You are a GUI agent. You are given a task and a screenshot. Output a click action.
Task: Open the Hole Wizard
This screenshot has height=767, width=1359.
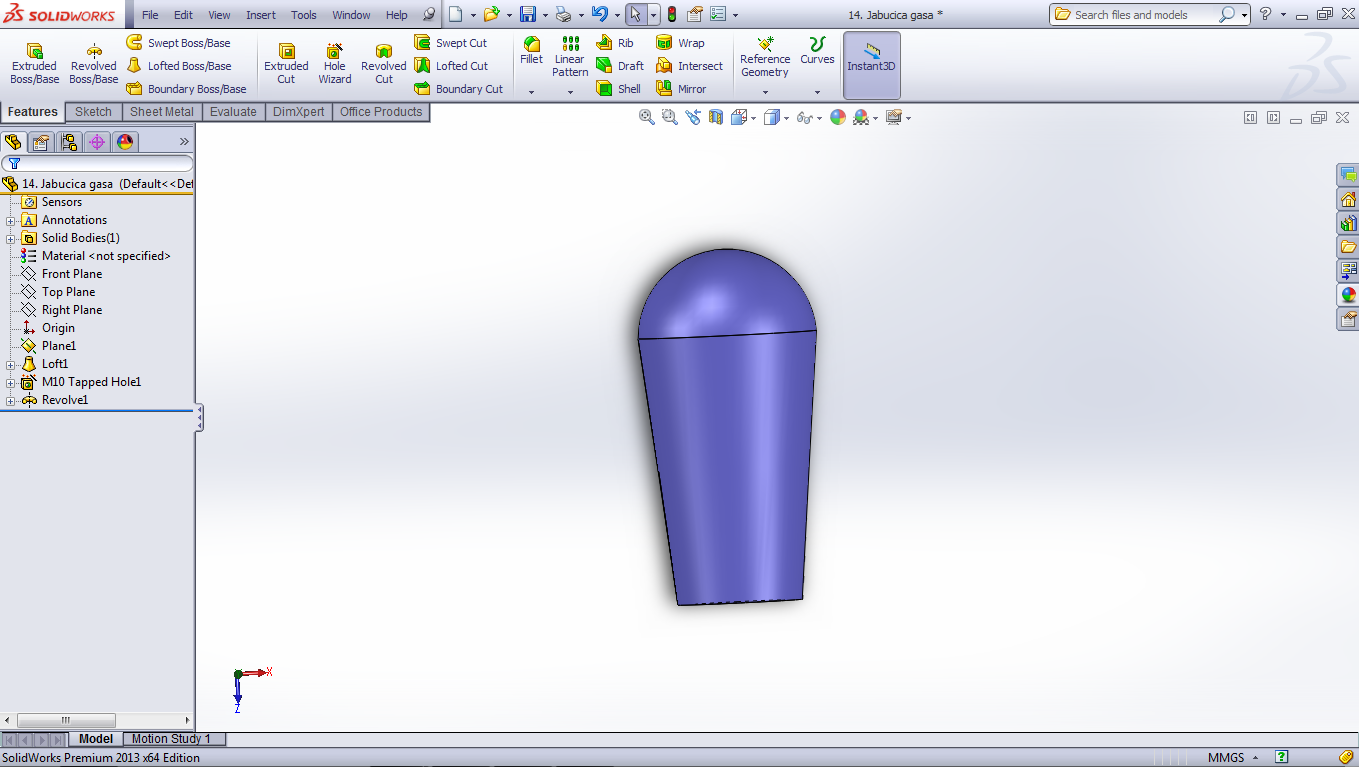pos(335,63)
